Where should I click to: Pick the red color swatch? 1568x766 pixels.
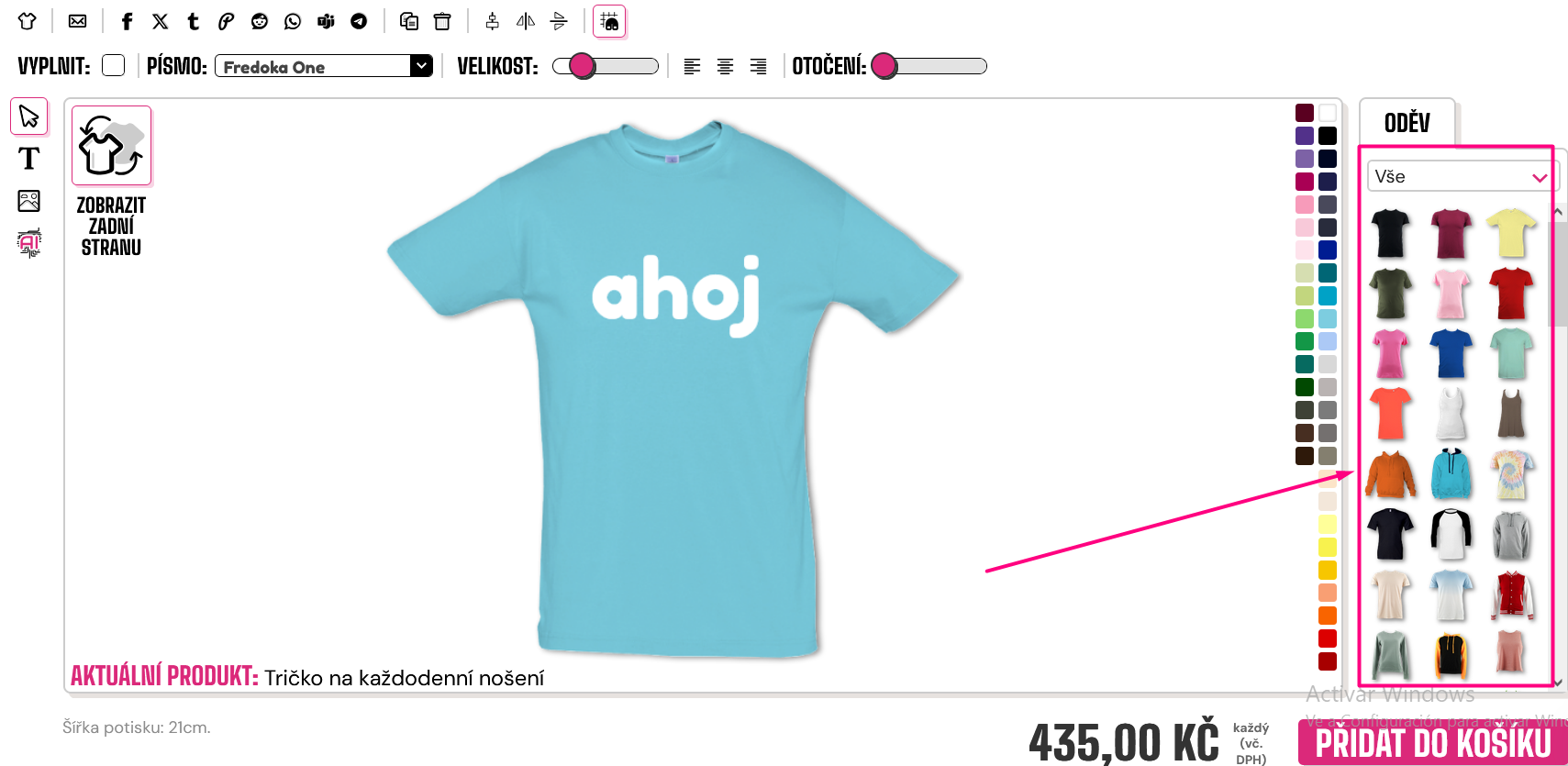coord(1328,638)
